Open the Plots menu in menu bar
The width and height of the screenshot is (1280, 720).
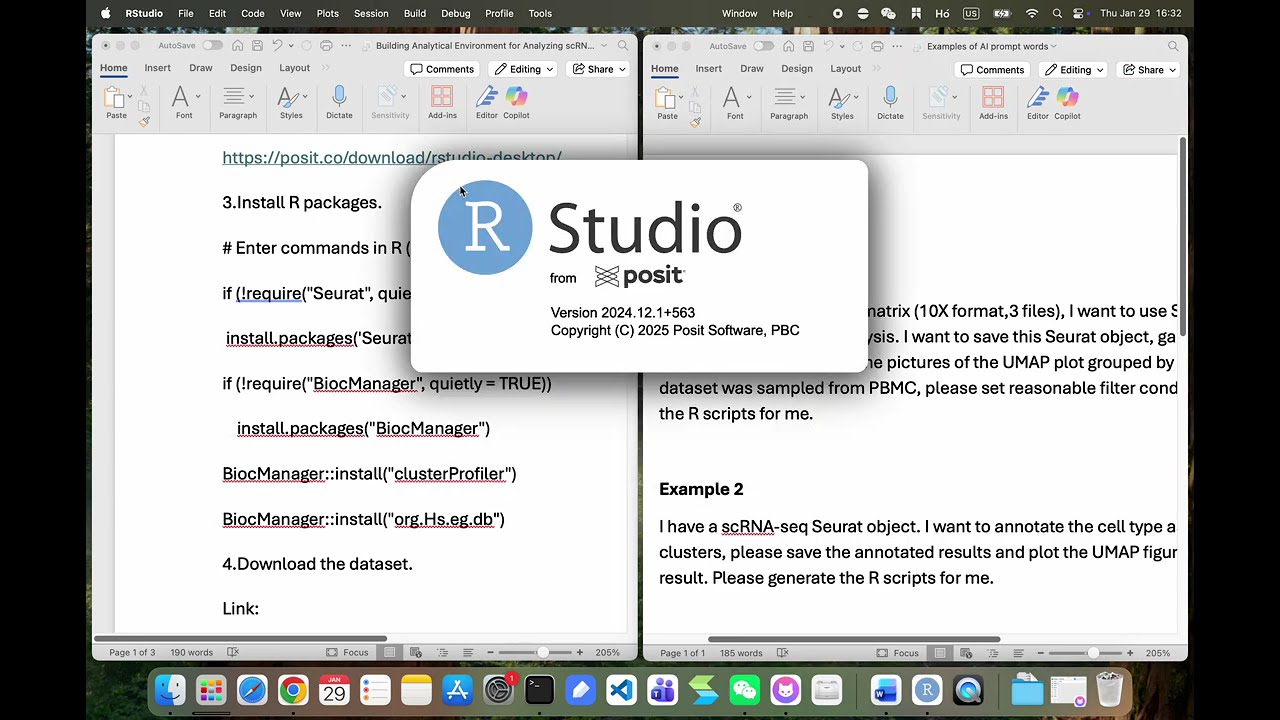point(327,13)
